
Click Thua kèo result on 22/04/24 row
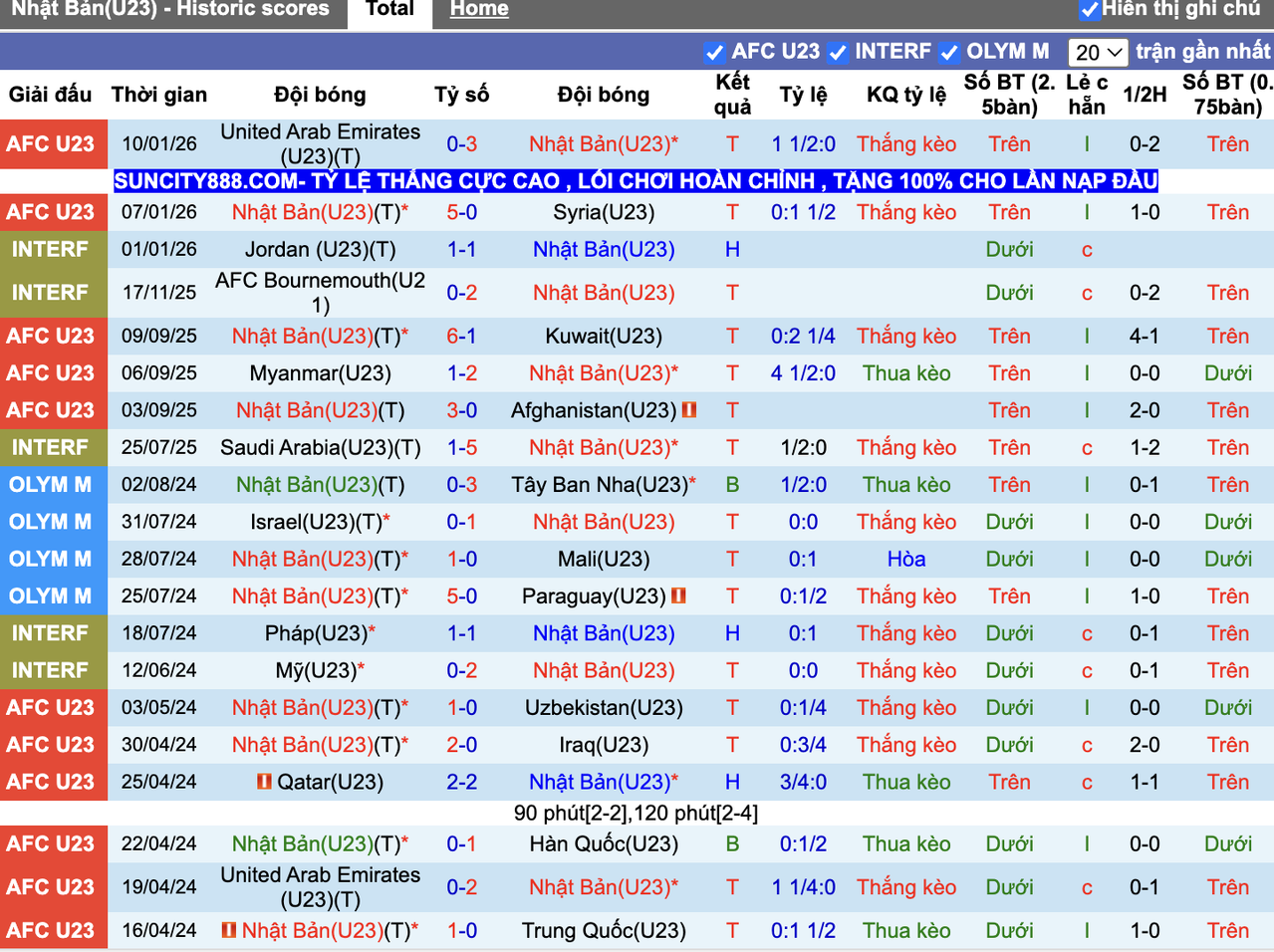906,844
